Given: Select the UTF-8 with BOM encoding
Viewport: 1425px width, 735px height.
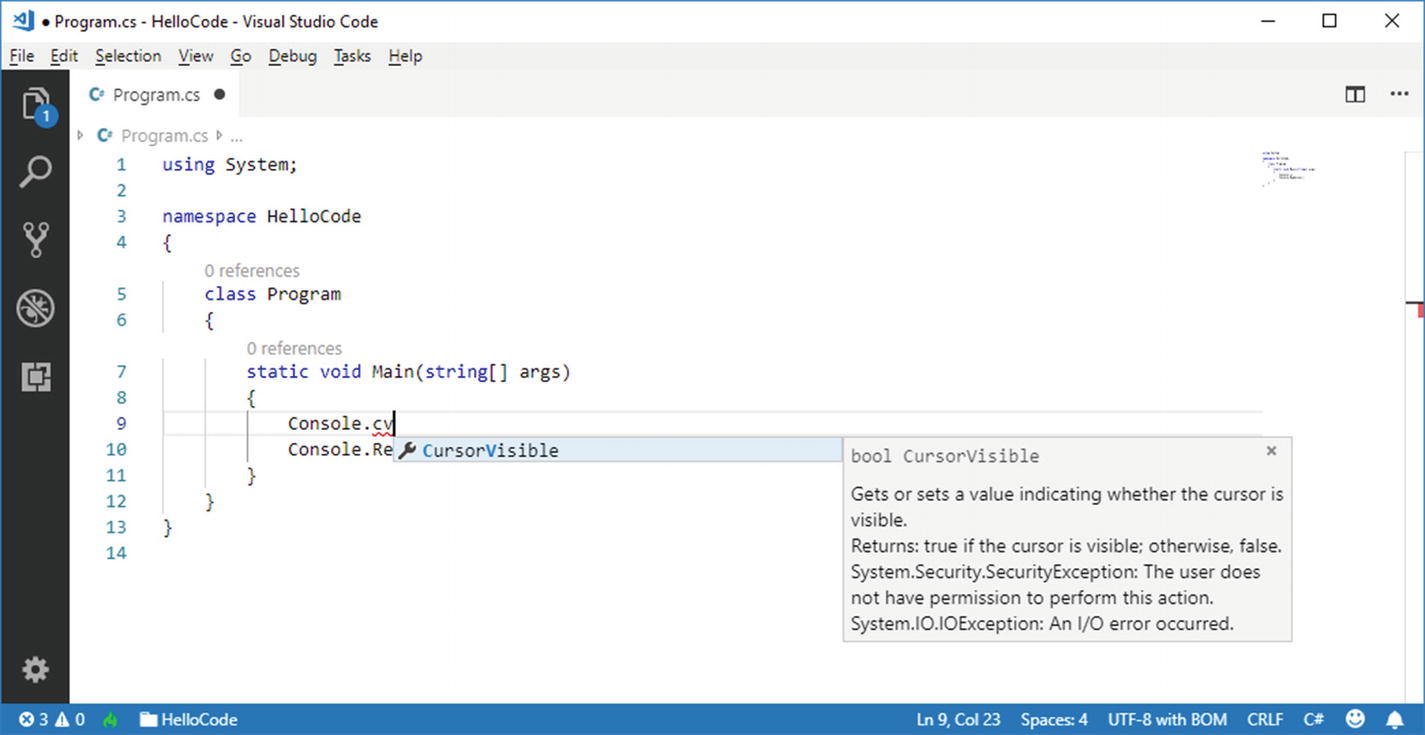Looking at the screenshot, I should pos(1167,719).
